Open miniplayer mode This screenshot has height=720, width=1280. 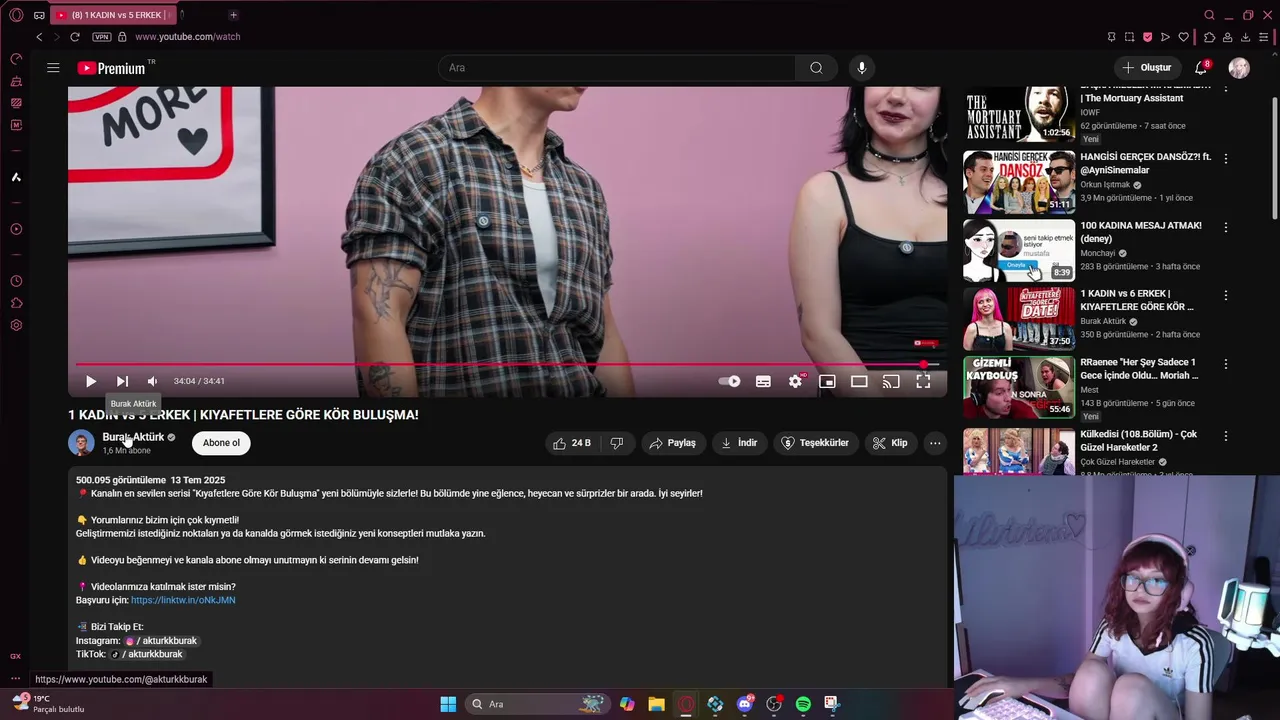click(827, 381)
